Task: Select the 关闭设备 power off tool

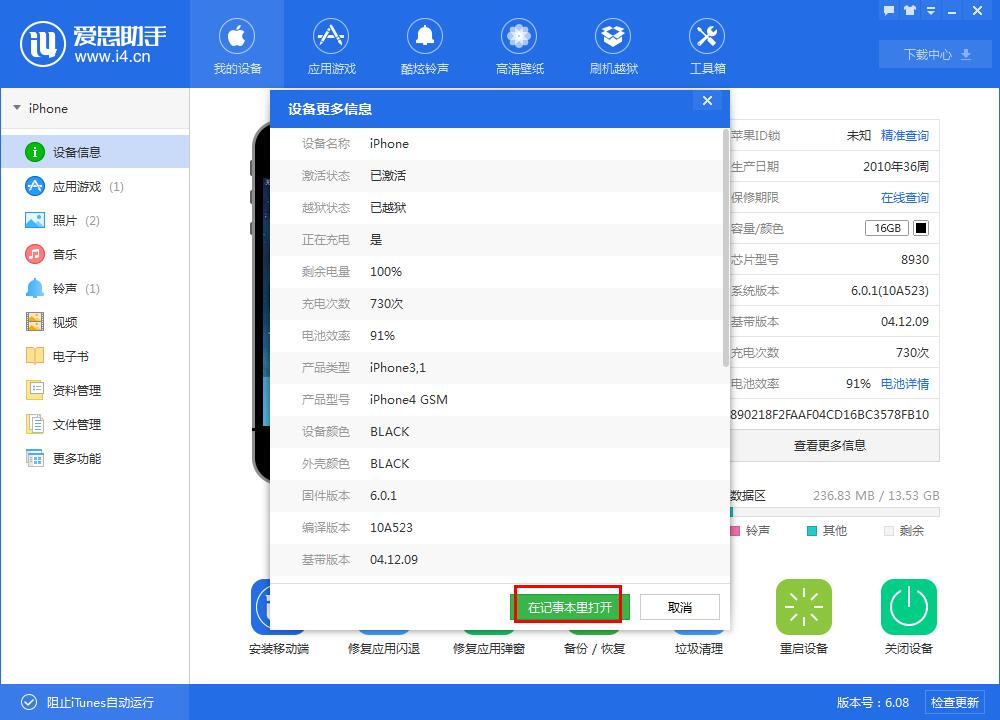Action: tap(908, 615)
